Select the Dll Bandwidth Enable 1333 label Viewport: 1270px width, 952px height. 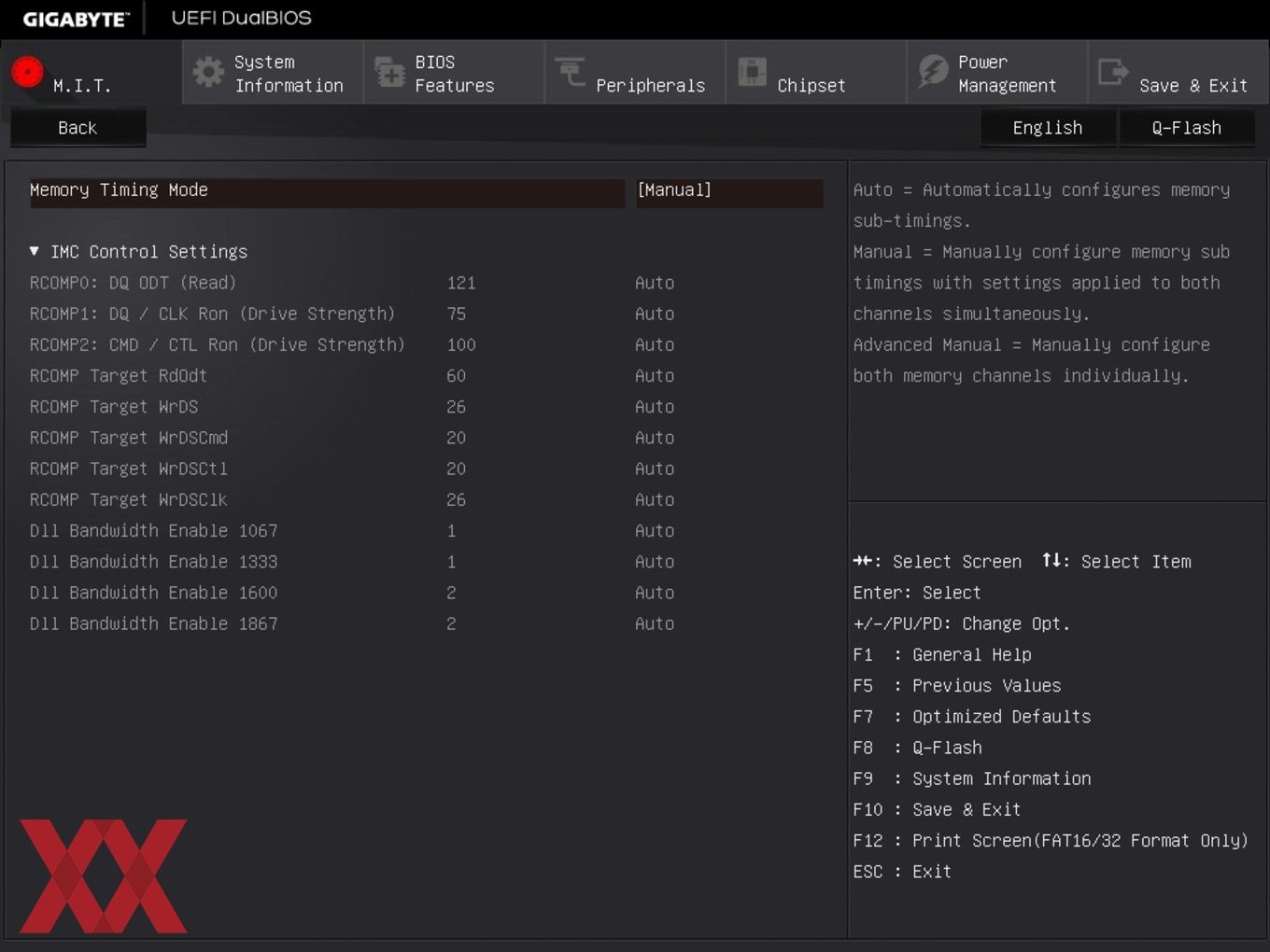[153, 562]
